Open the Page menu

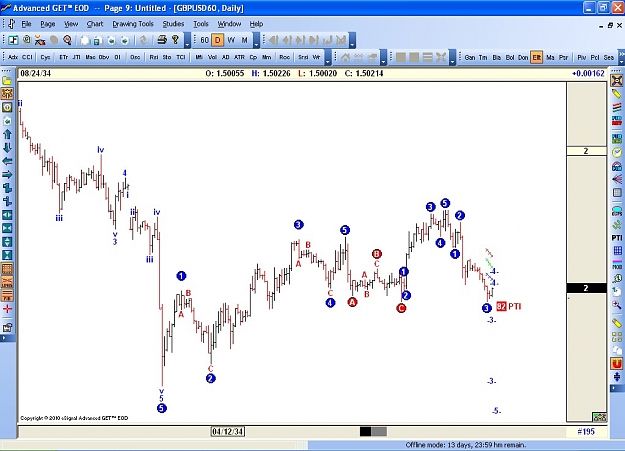[x=47, y=24]
